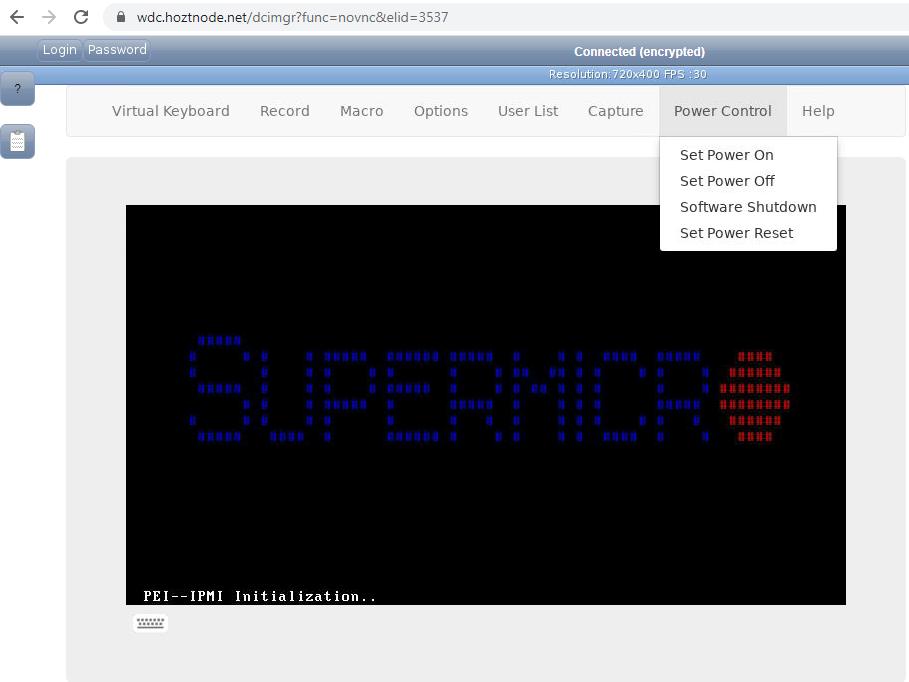This screenshot has width=909, height=682.
Task: Click the Login button
Action: (60, 50)
